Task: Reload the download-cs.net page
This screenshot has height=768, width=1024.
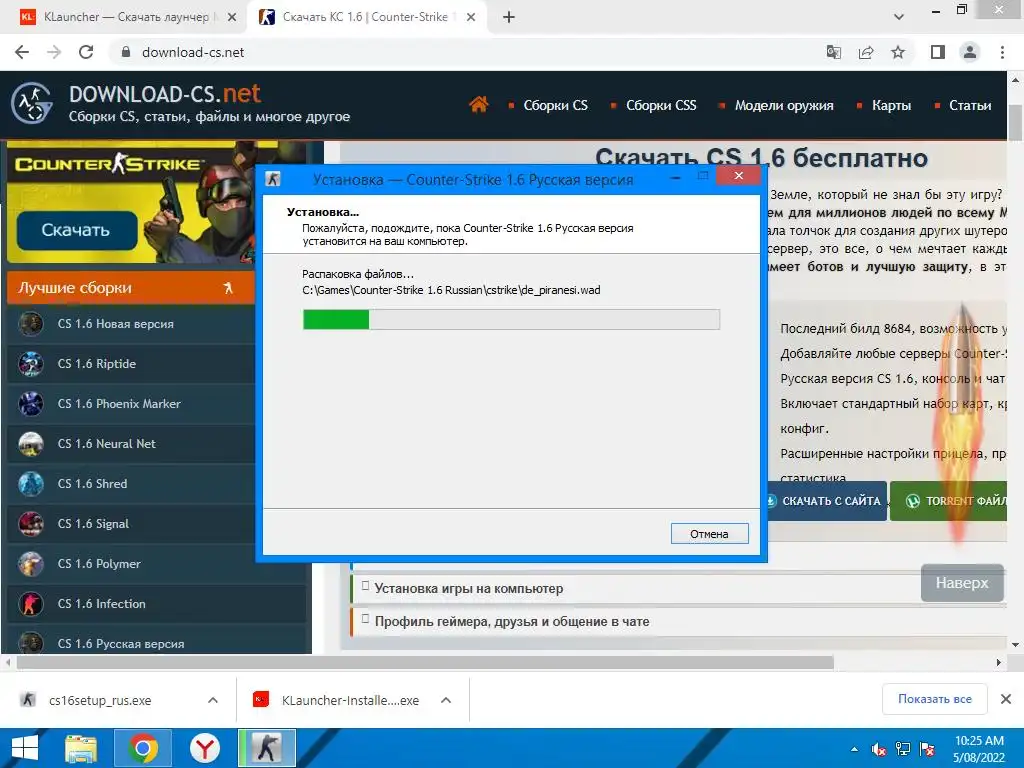Action: coord(86,52)
